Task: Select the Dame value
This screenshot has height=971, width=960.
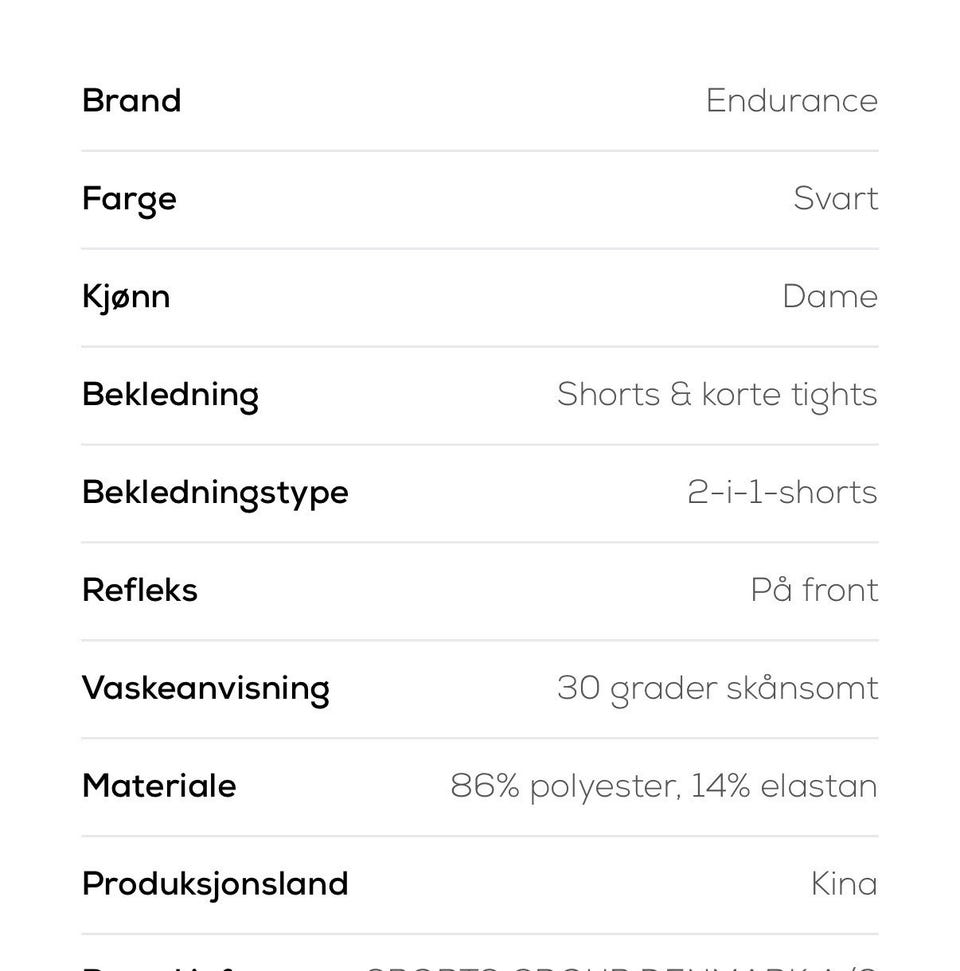Action: pyautogui.click(x=830, y=297)
